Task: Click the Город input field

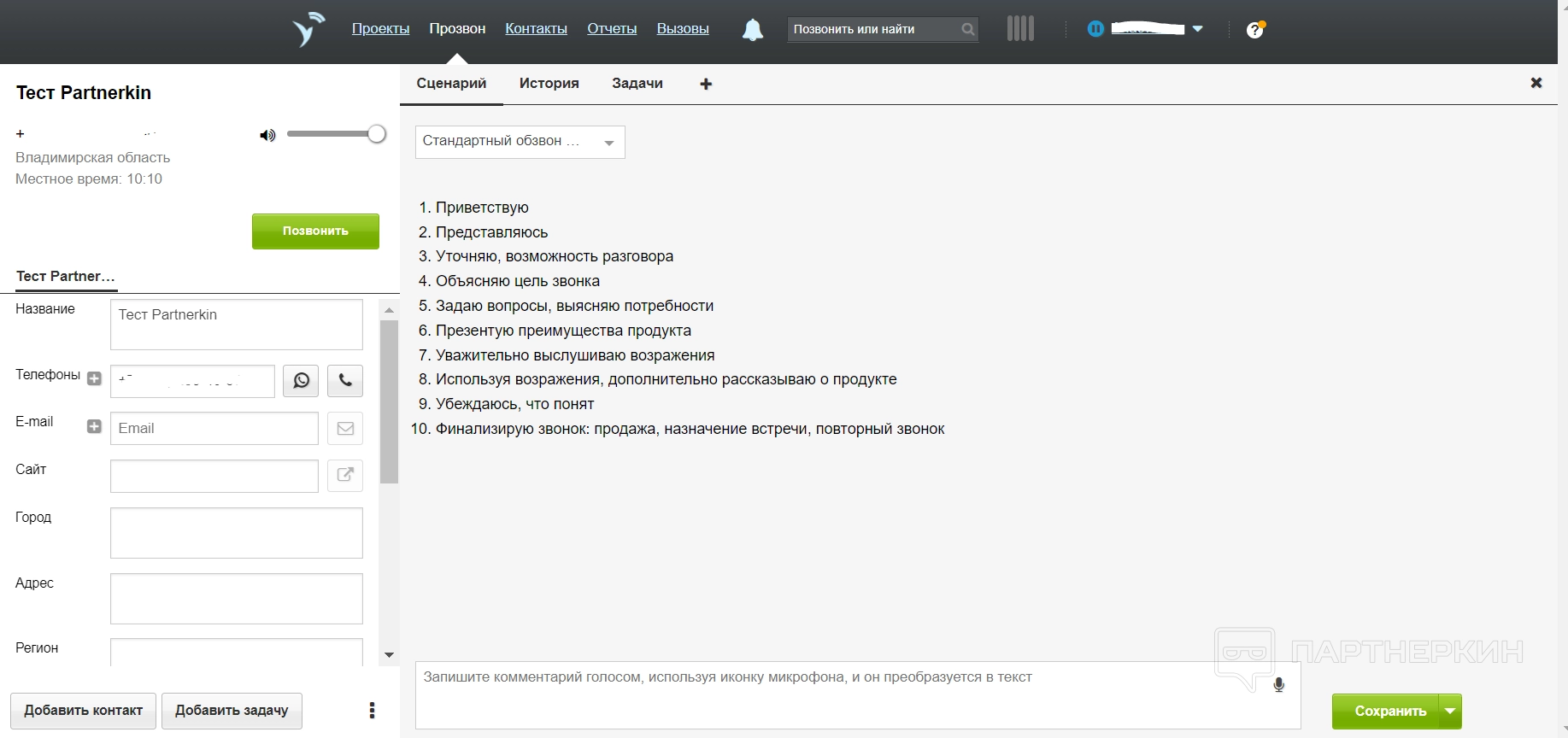Action: pos(237,533)
